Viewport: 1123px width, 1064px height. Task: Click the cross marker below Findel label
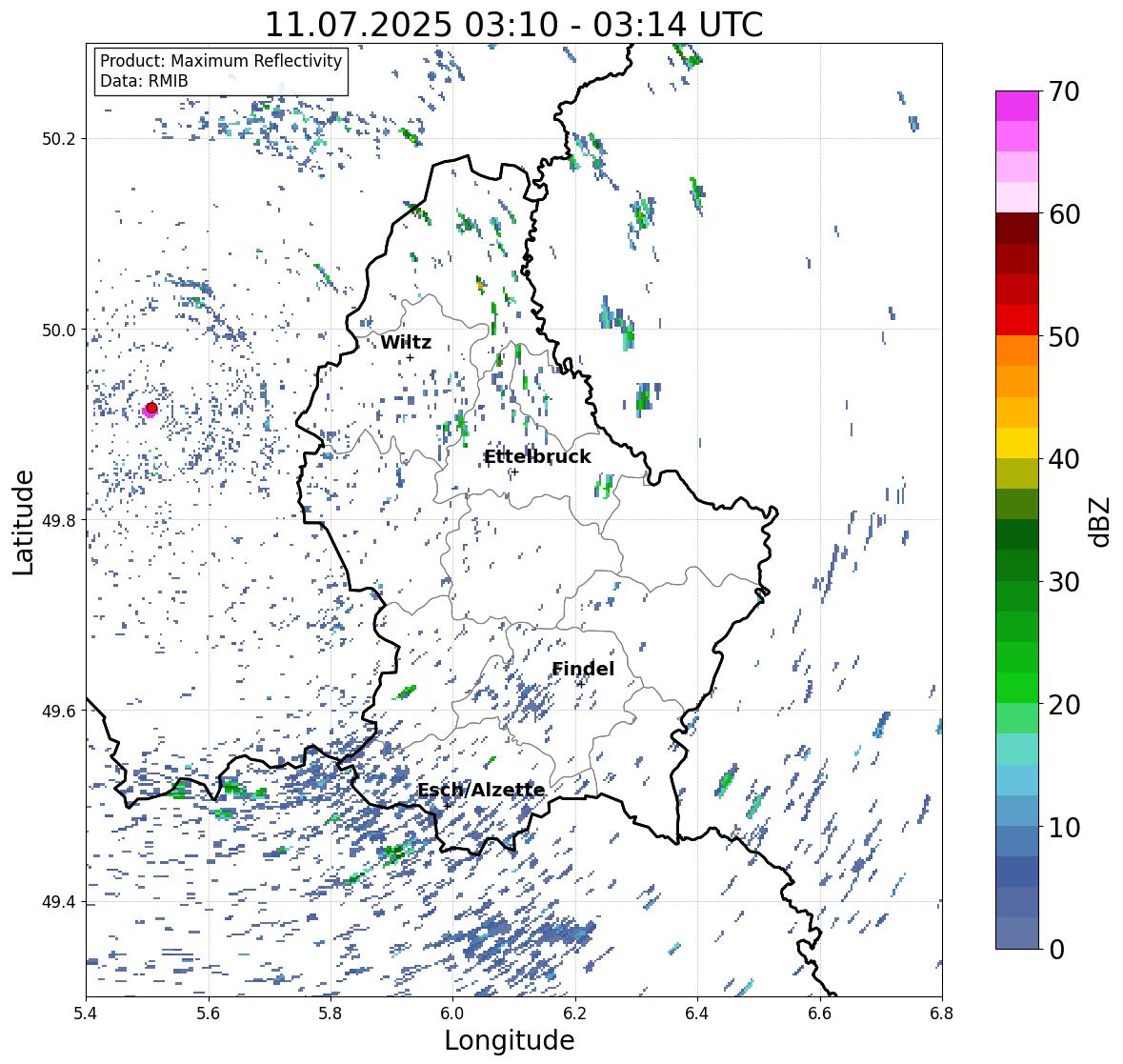click(x=582, y=683)
